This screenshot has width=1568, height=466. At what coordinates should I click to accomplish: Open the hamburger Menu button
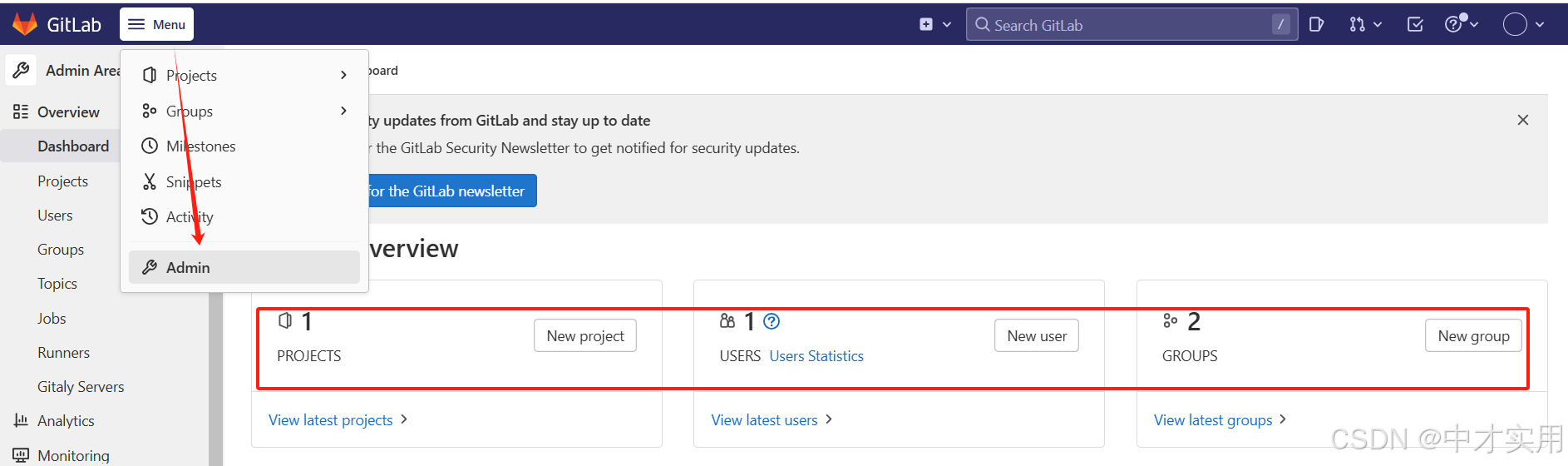pyautogui.click(x=156, y=24)
